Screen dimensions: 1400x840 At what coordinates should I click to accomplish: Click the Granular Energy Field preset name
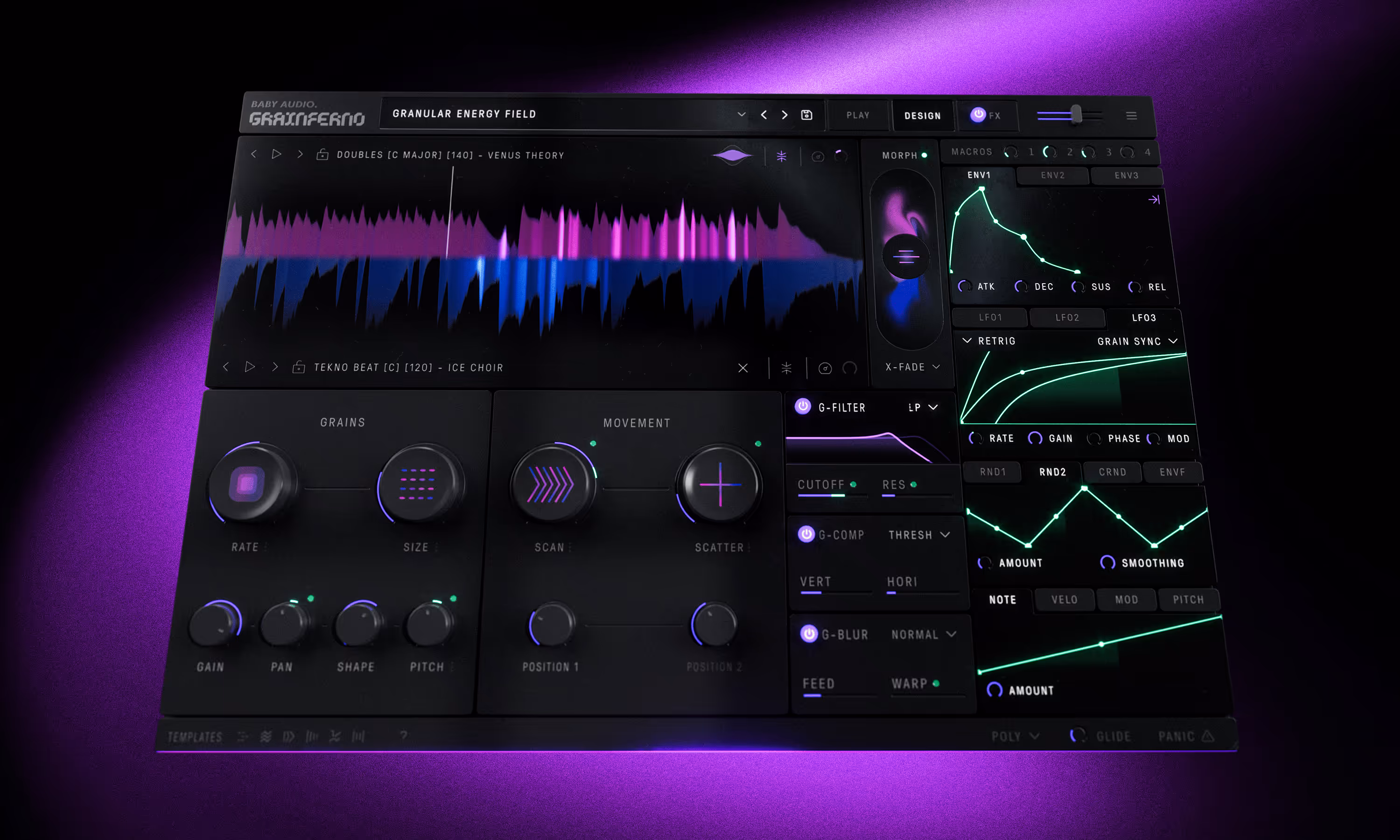(x=464, y=114)
